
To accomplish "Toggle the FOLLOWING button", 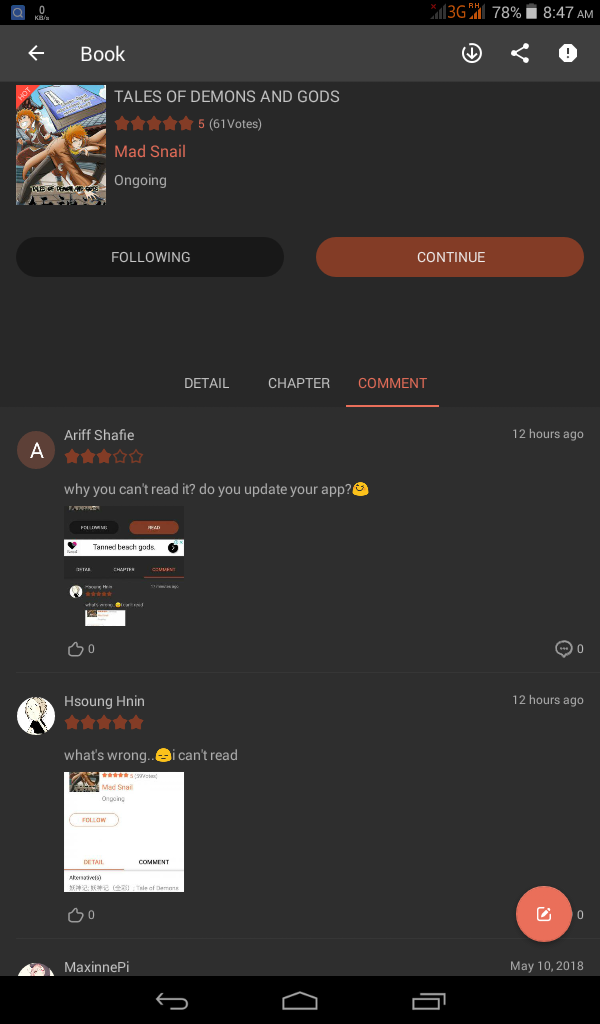I will click(x=150, y=257).
